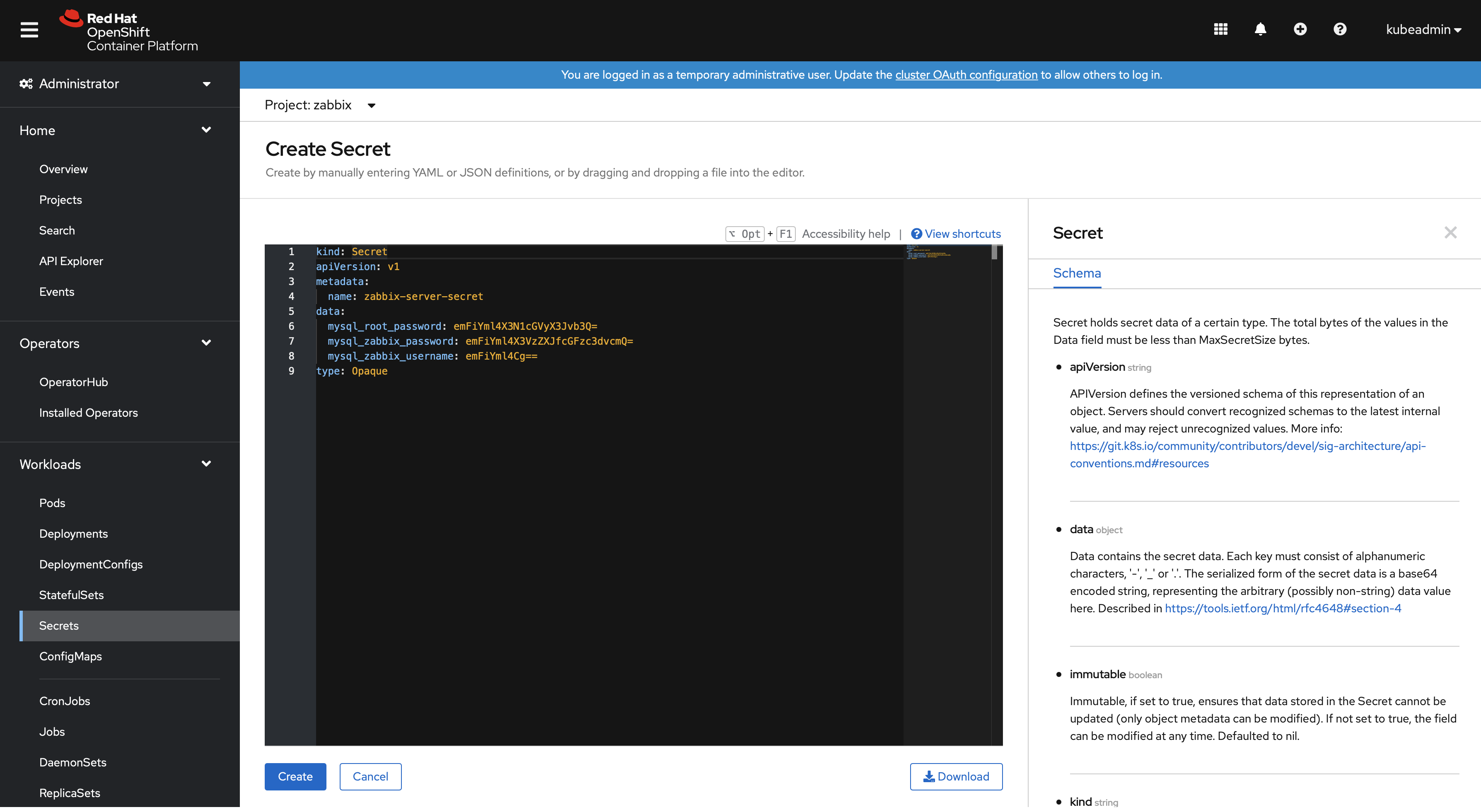This screenshot has height=812, width=1481.
Task: Open the kubeadmin user menu
Action: [1423, 29]
